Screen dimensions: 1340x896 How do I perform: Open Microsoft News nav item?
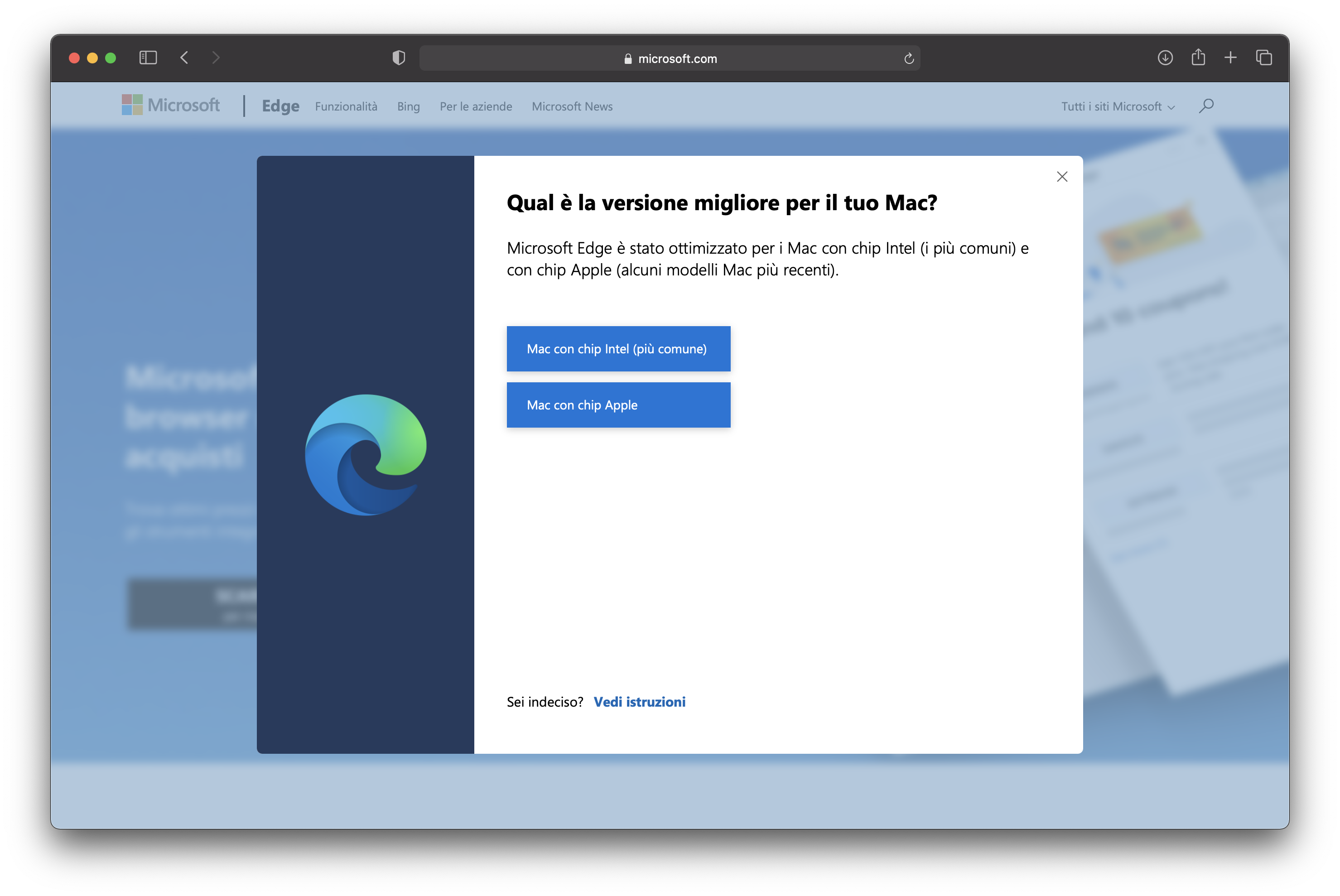coord(572,107)
